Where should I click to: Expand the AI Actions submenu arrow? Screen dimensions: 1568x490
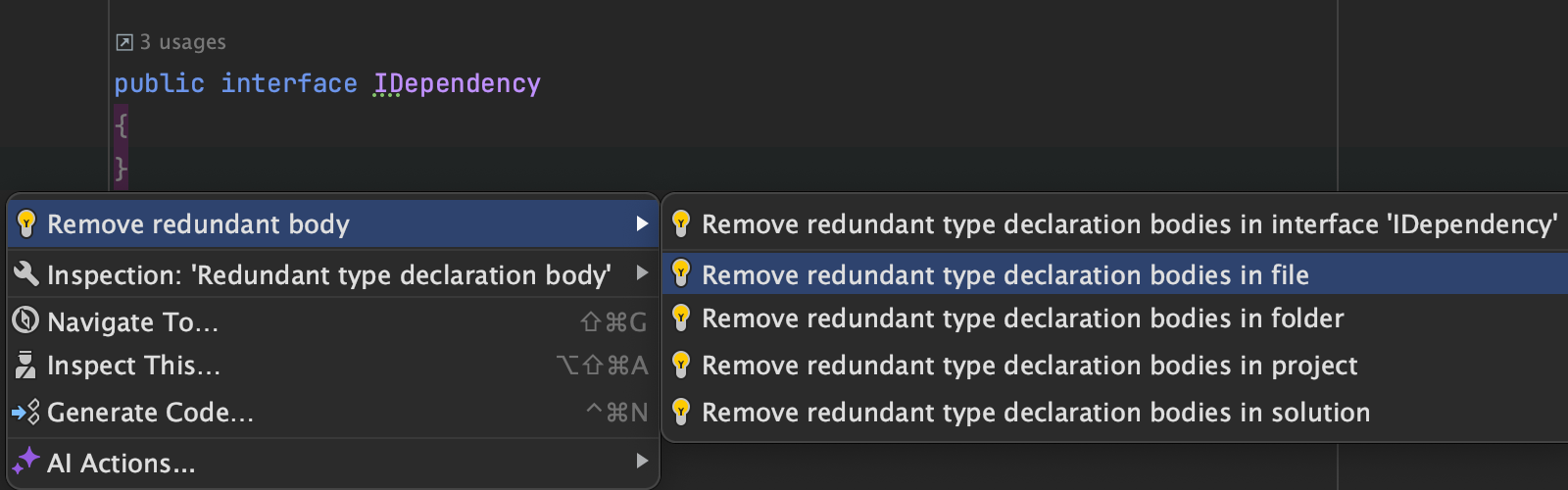click(642, 461)
